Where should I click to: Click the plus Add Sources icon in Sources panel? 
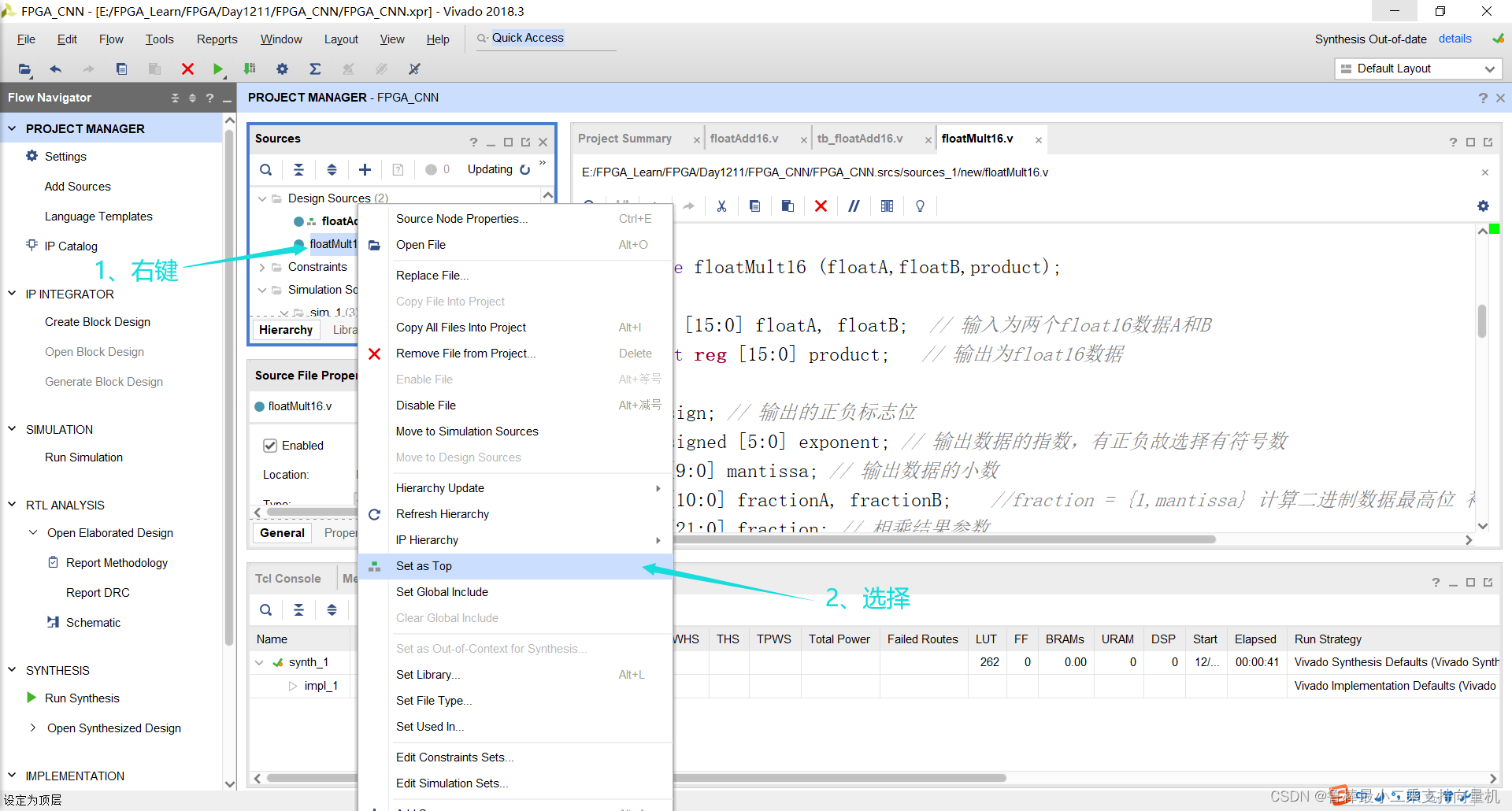[365, 169]
